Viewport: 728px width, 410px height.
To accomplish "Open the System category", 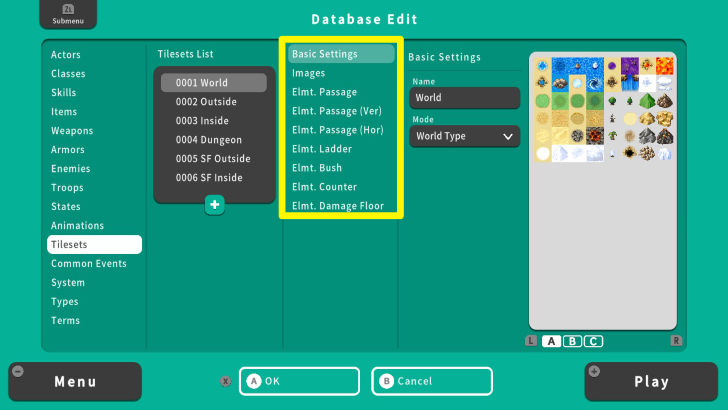I will 68,283.
